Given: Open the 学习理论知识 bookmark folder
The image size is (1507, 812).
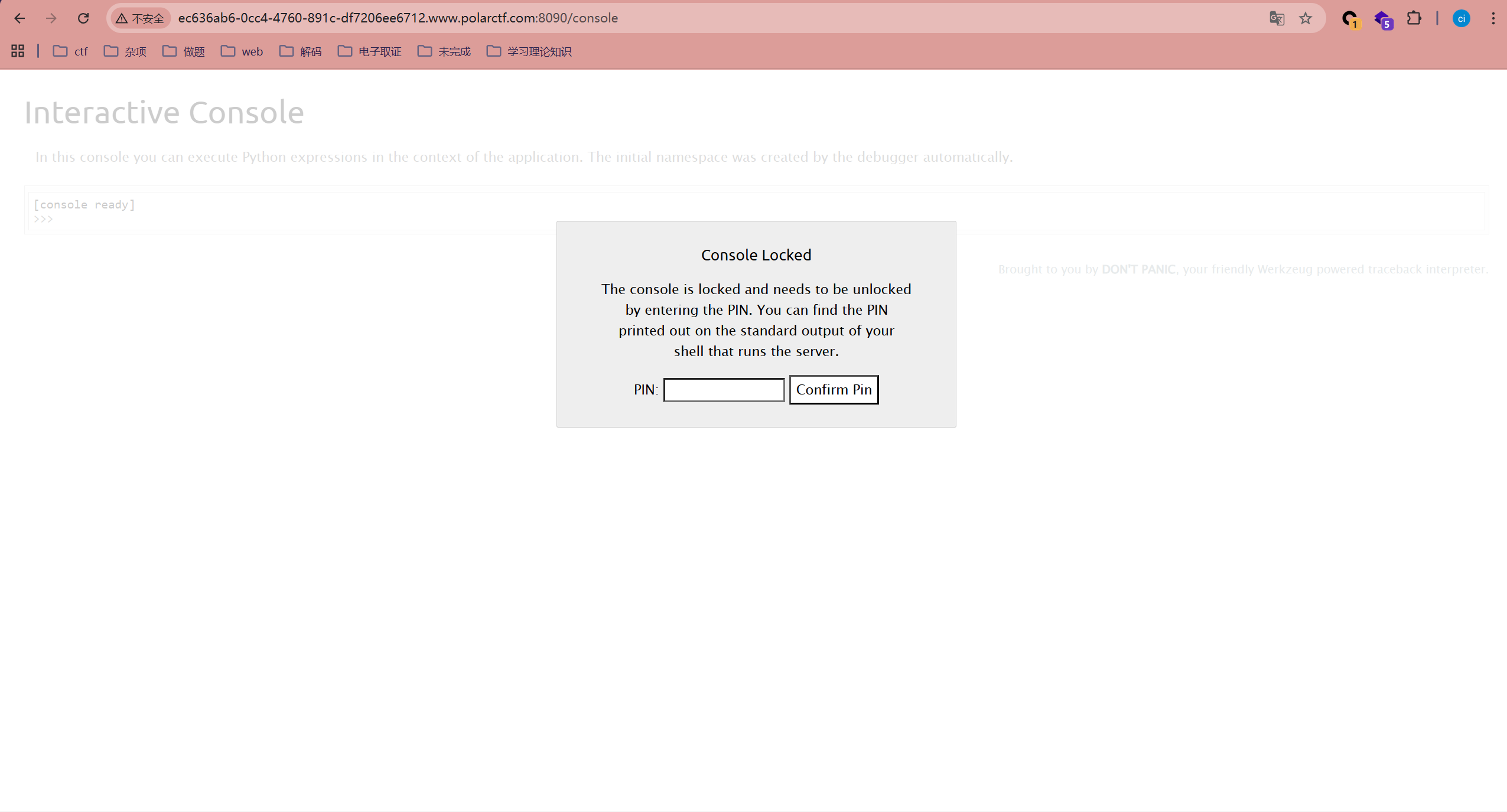Looking at the screenshot, I should tap(529, 51).
